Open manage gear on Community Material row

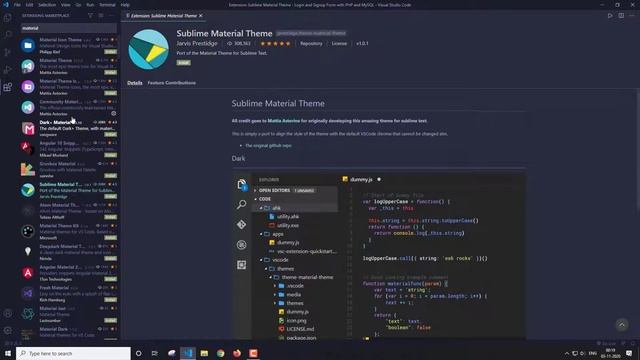point(113,113)
